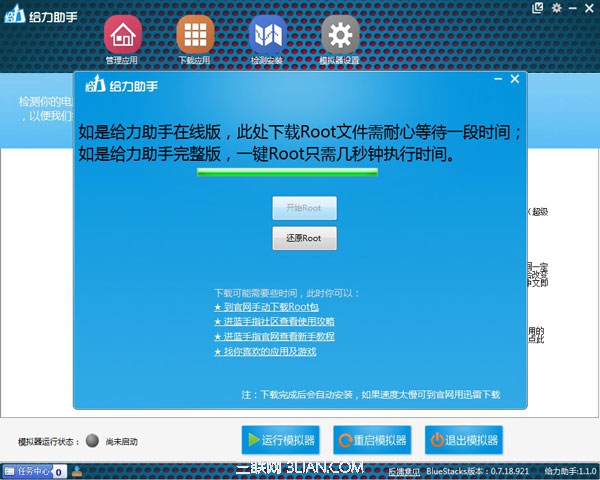600x480 pixels.
Task: Close the 给力助手 Root dialog
Action: 515,79
